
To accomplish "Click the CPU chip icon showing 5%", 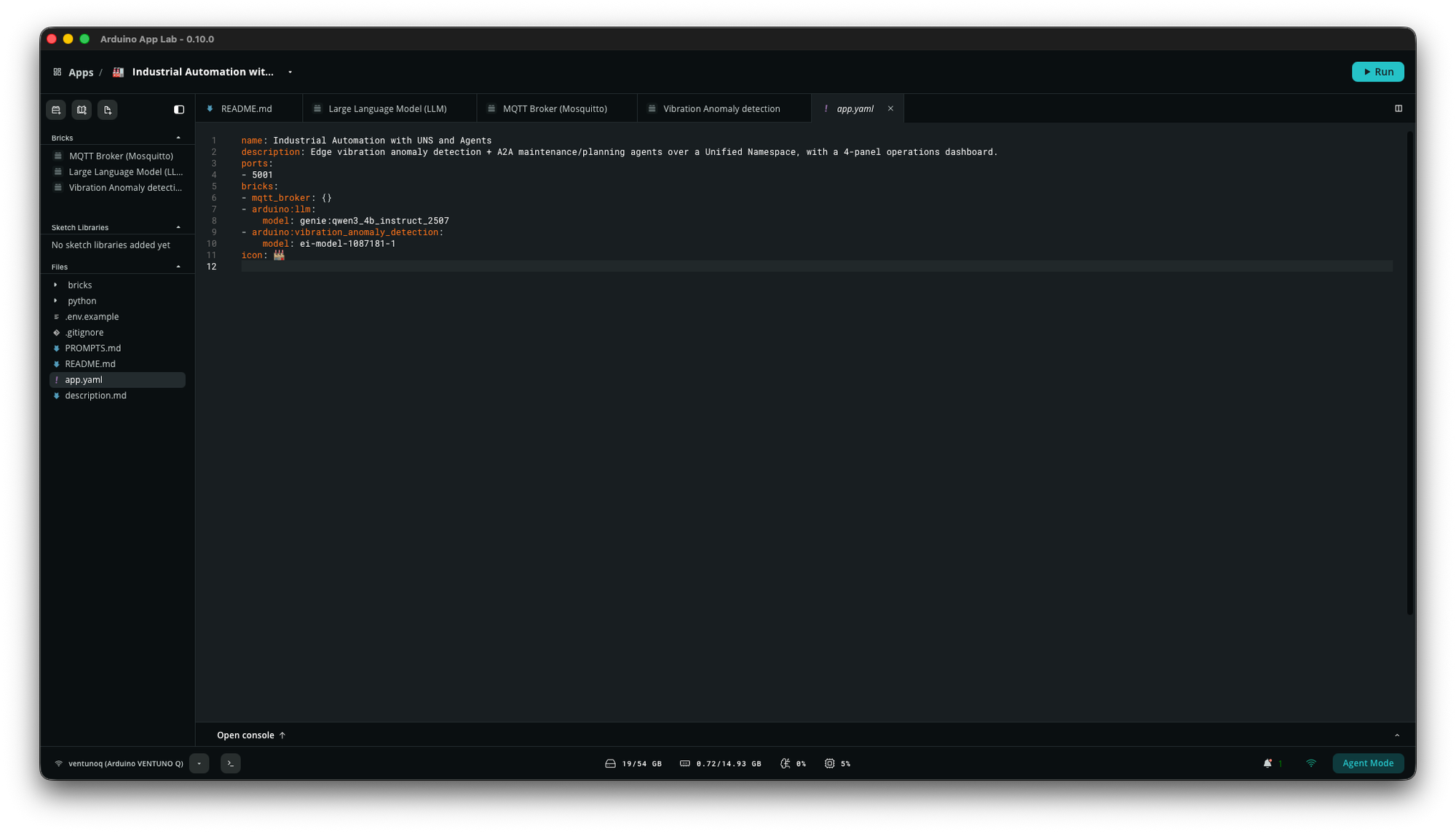I will click(x=829, y=764).
